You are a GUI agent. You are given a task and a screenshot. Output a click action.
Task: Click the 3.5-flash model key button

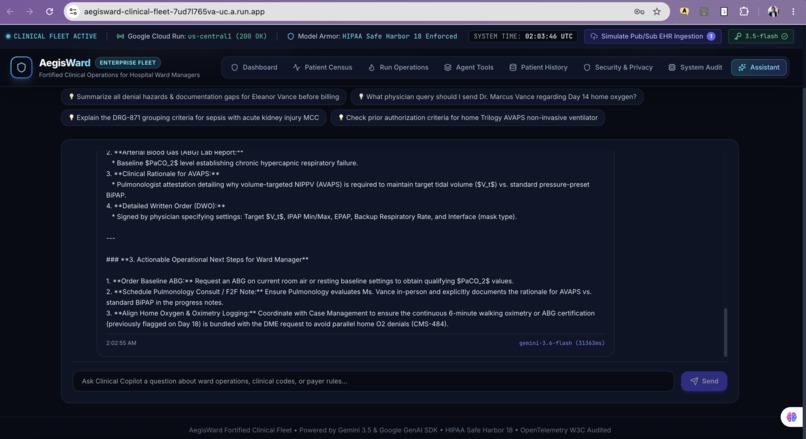pyautogui.click(x=761, y=36)
